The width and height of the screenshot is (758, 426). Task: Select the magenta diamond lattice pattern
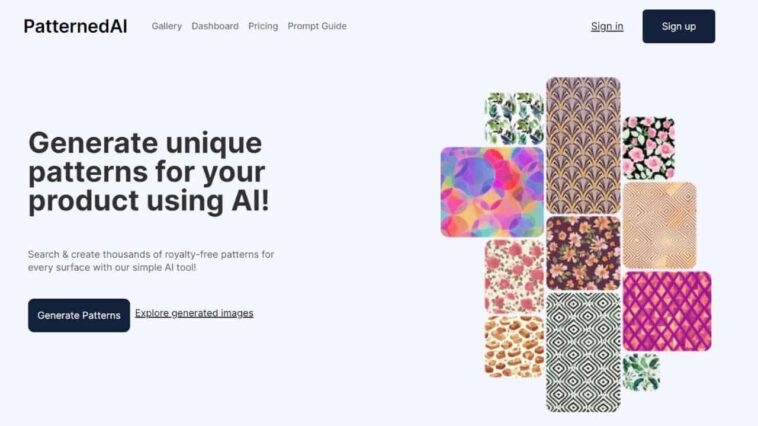[667, 311]
